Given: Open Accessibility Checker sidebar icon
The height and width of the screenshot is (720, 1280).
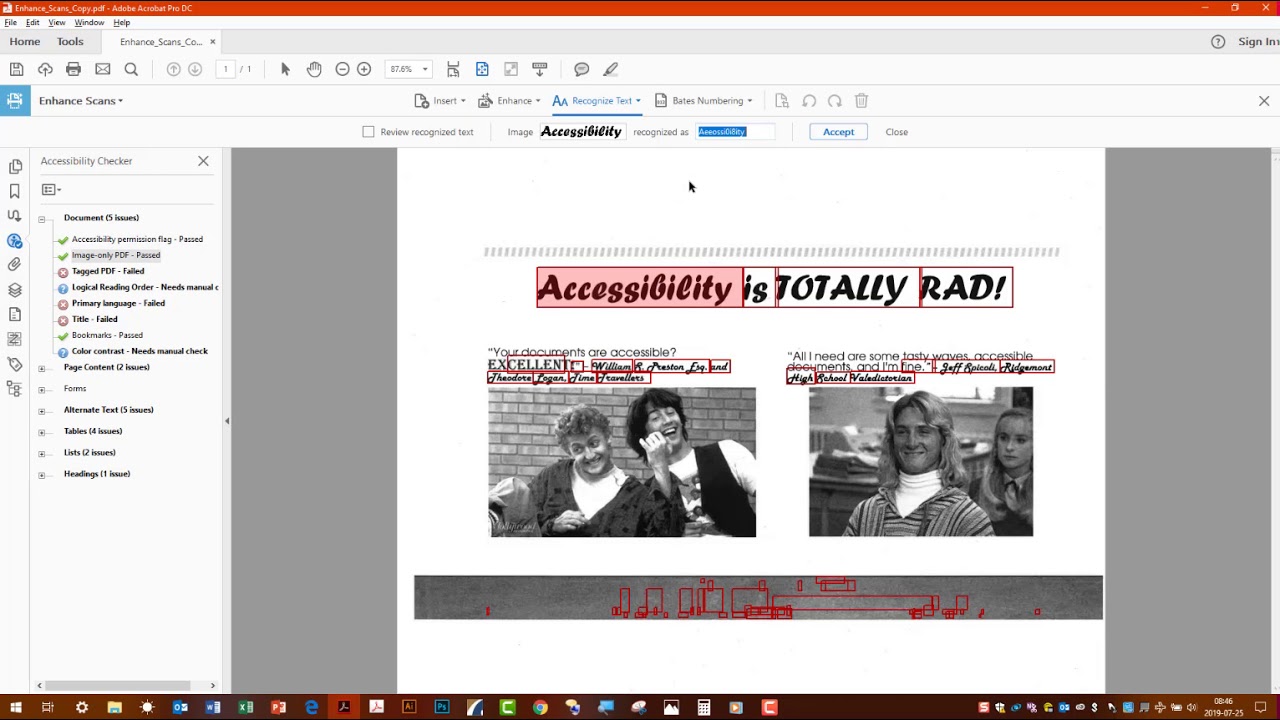Looking at the screenshot, I should (15, 241).
